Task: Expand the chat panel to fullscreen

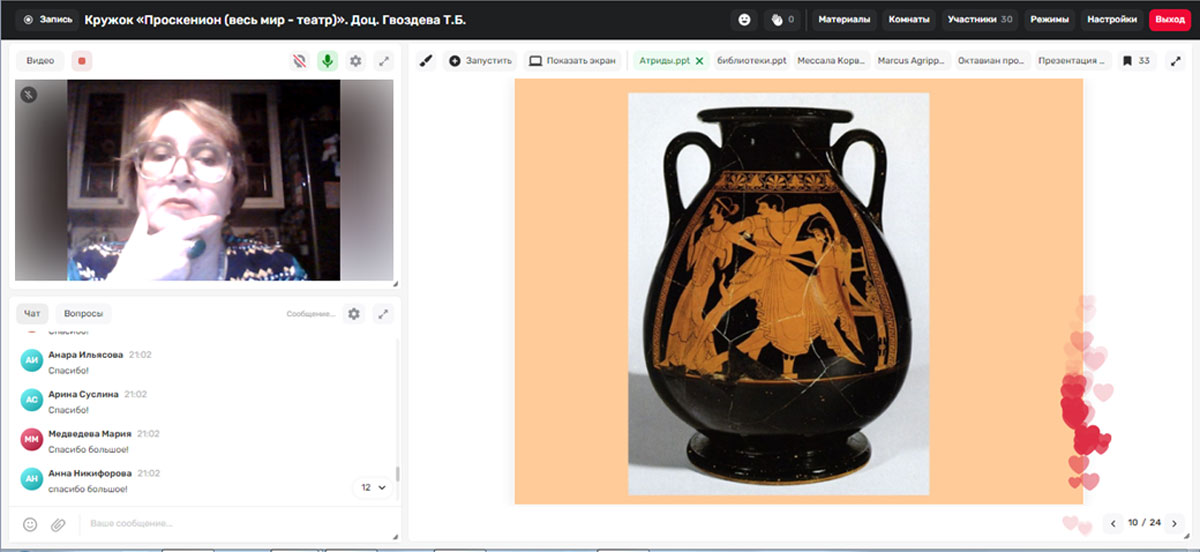Action: [x=383, y=314]
